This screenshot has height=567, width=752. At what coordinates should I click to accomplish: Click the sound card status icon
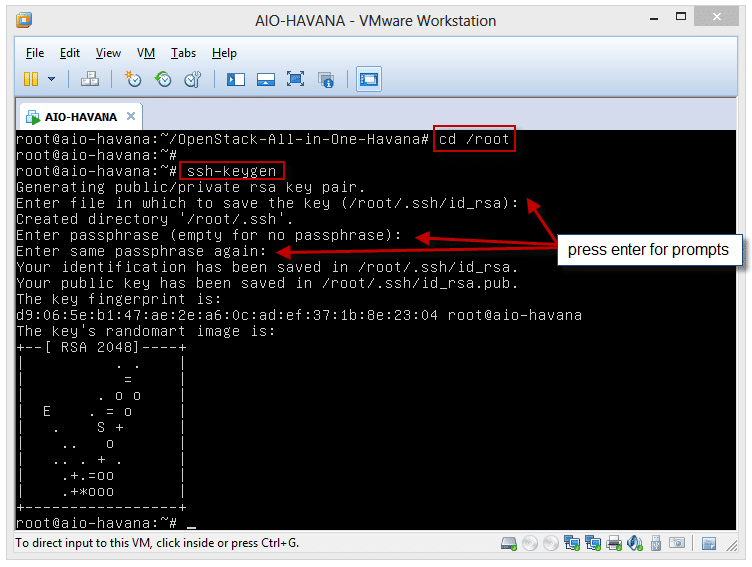tap(635, 544)
